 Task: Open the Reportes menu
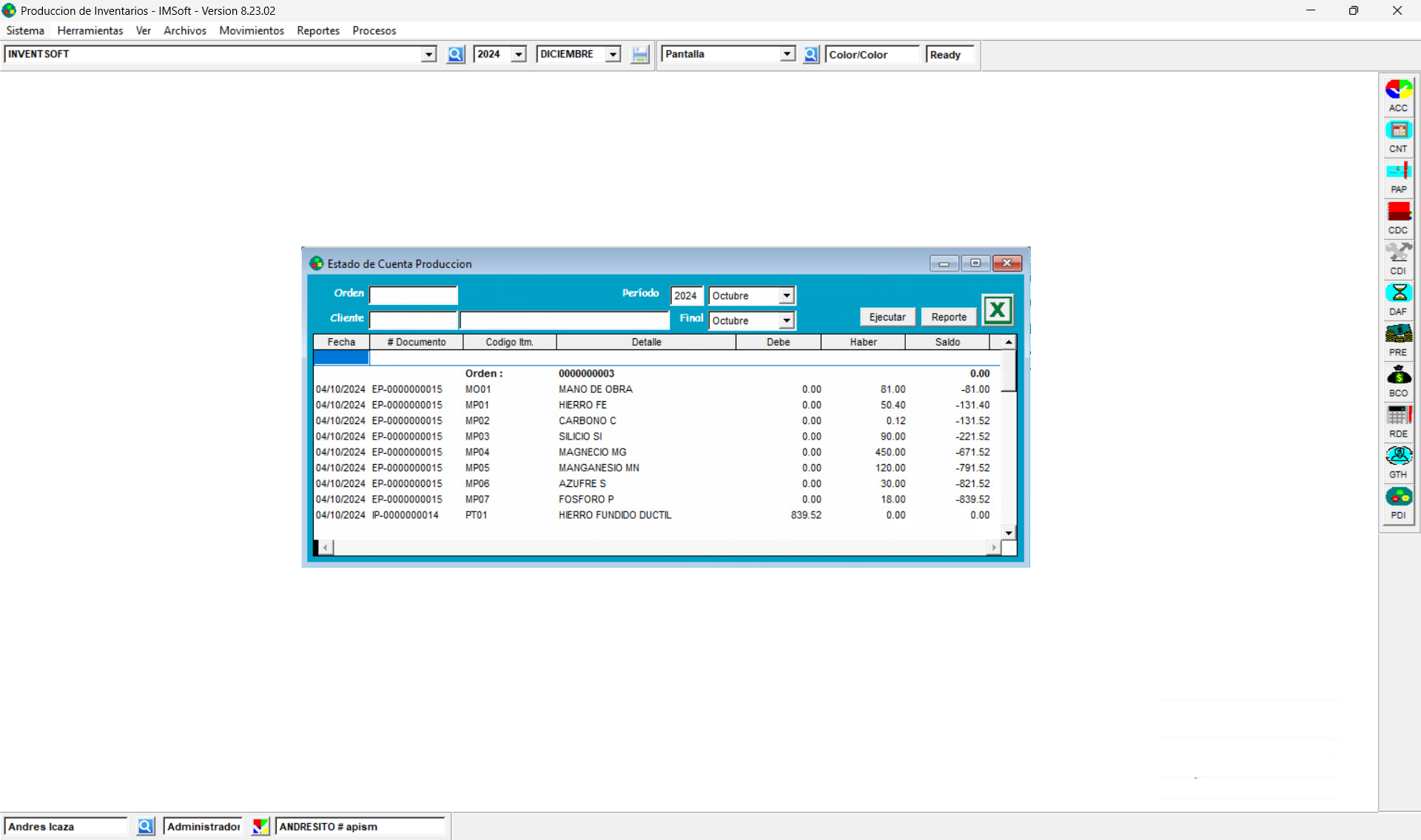pyautogui.click(x=318, y=30)
